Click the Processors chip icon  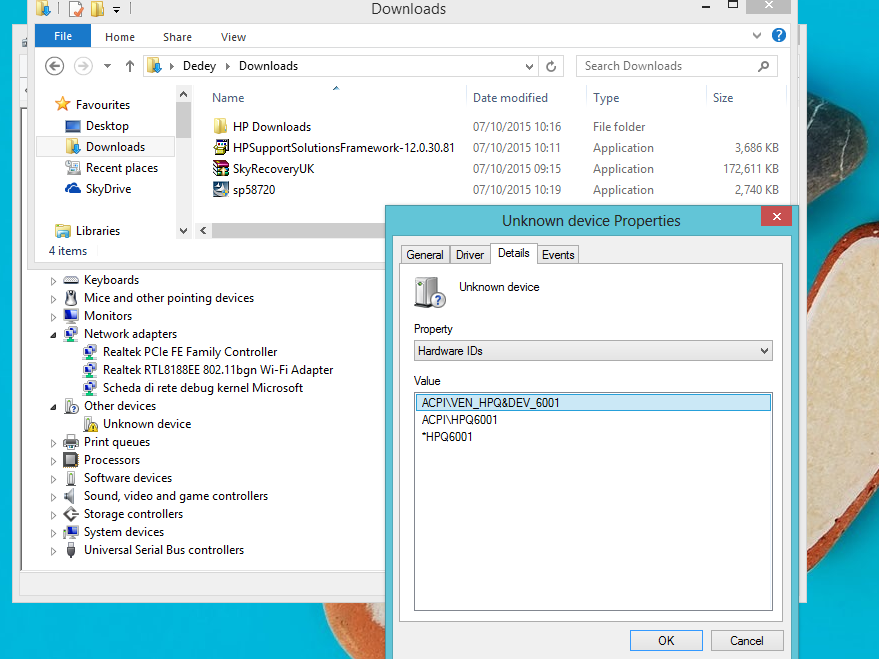[71, 460]
